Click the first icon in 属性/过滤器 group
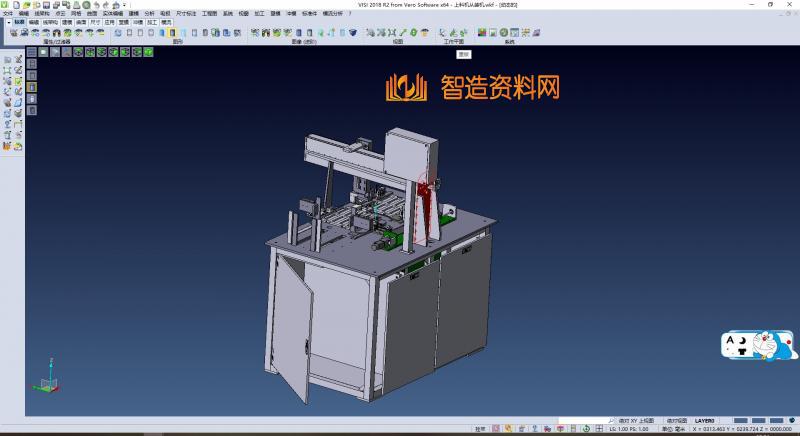Screen dimensions: 800x436 tap(13, 33)
